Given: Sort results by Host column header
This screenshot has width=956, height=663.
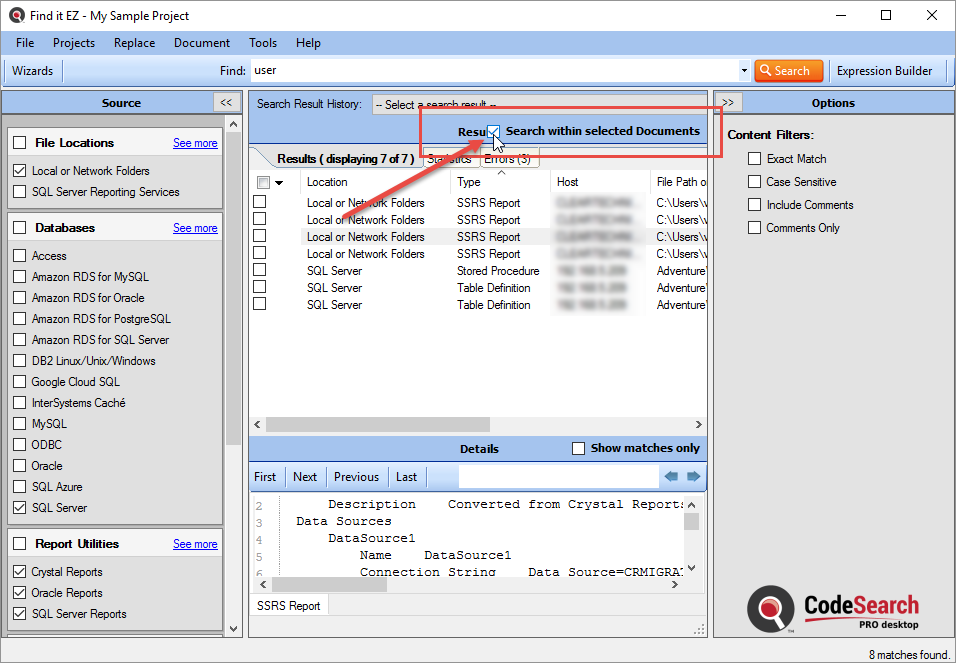Looking at the screenshot, I should [x=567, y=182].
